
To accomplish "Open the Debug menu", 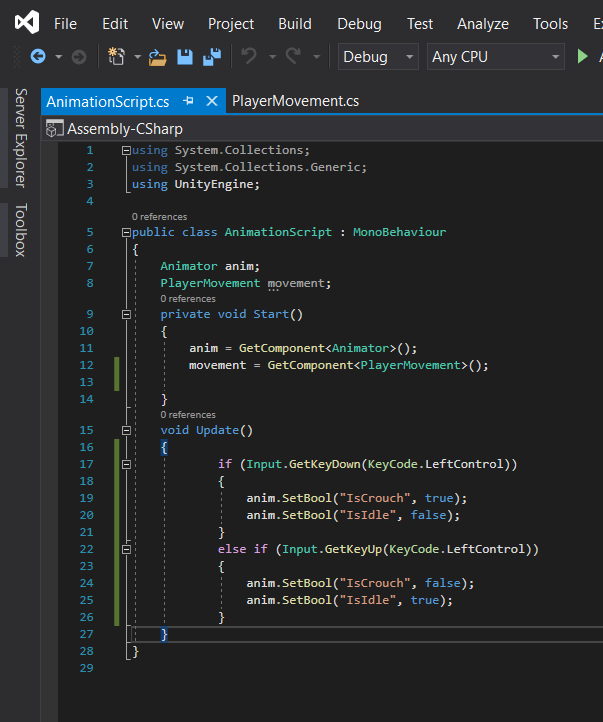I will coord(359,23).
